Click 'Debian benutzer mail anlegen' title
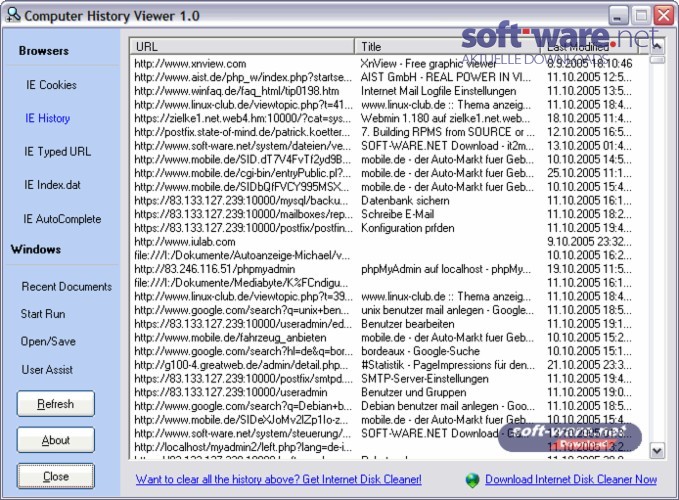 [448, 406]
